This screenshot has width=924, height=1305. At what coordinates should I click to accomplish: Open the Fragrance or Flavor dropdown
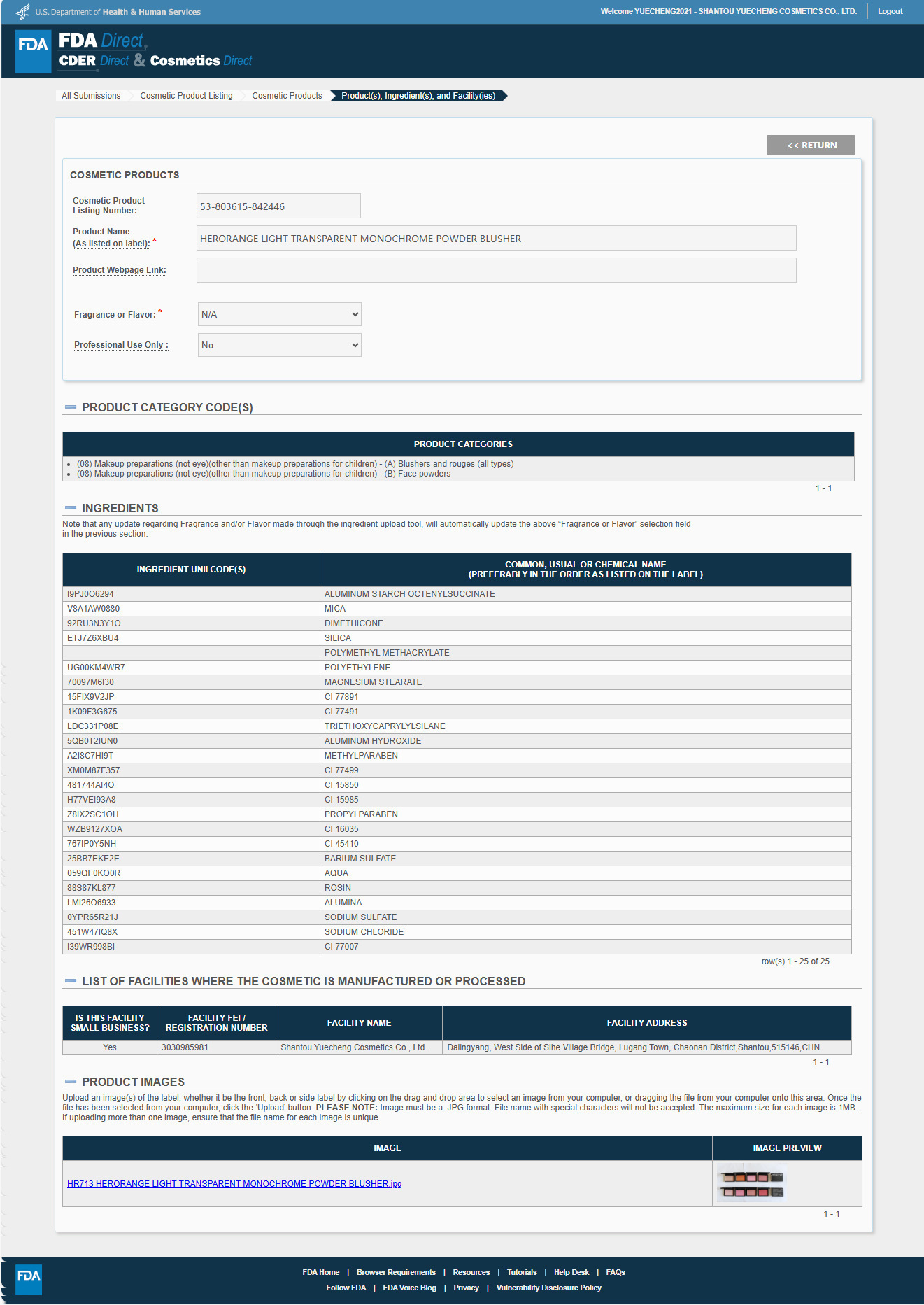[280, 314]
